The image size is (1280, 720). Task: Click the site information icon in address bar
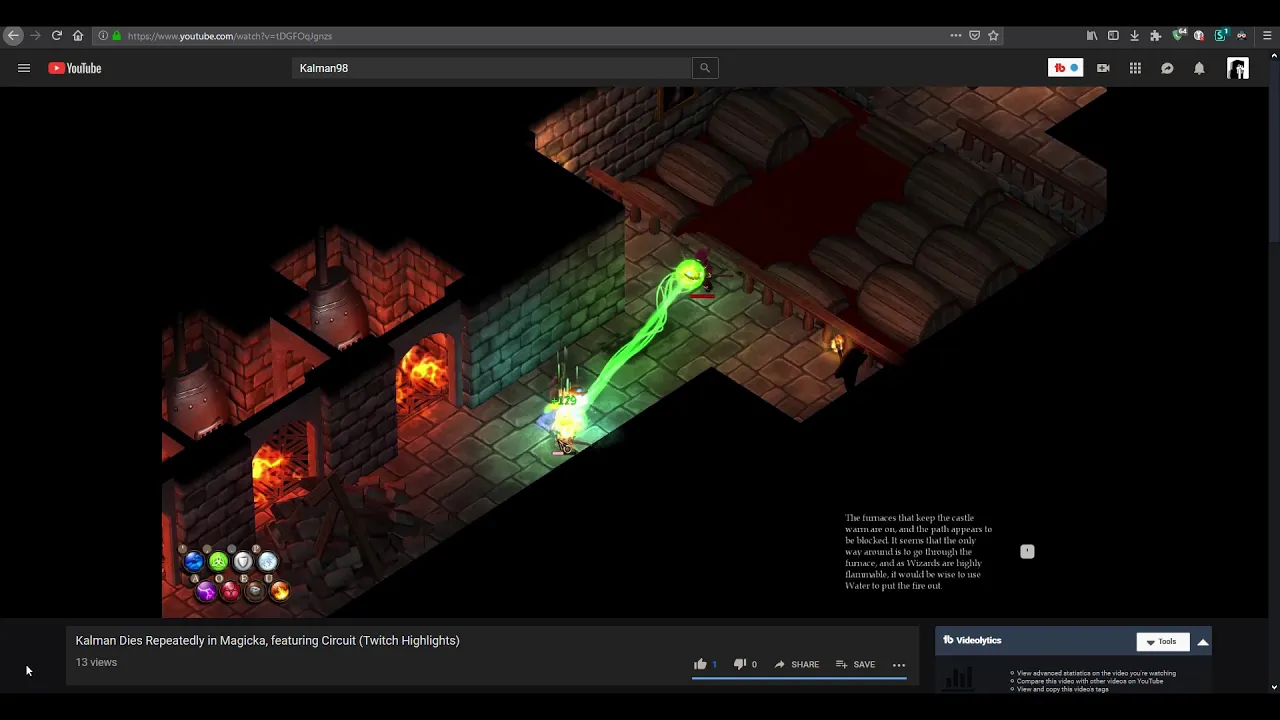[103, 35]
